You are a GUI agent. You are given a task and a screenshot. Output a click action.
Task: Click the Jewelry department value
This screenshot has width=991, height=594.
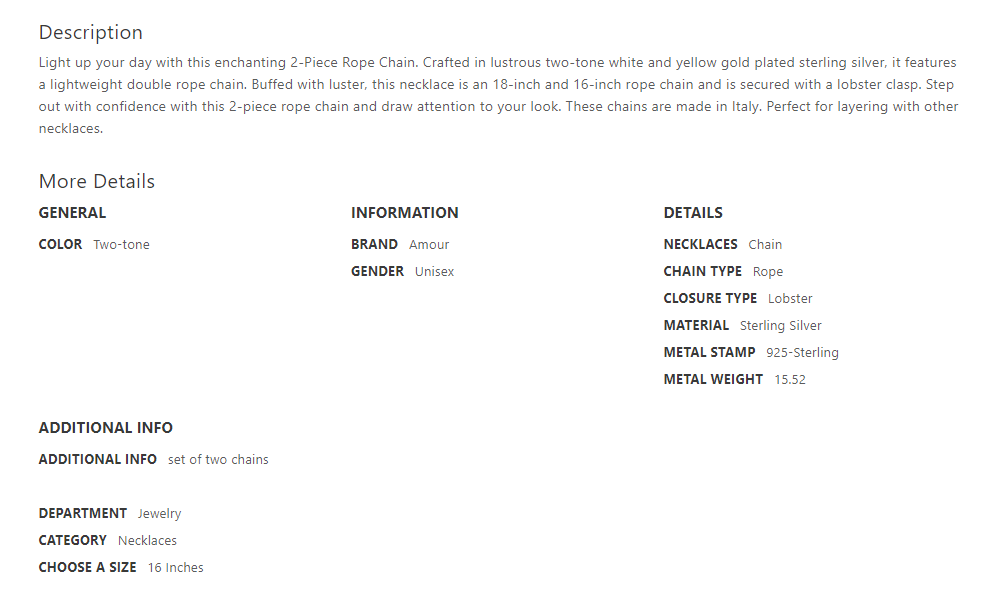coord(160,514)
